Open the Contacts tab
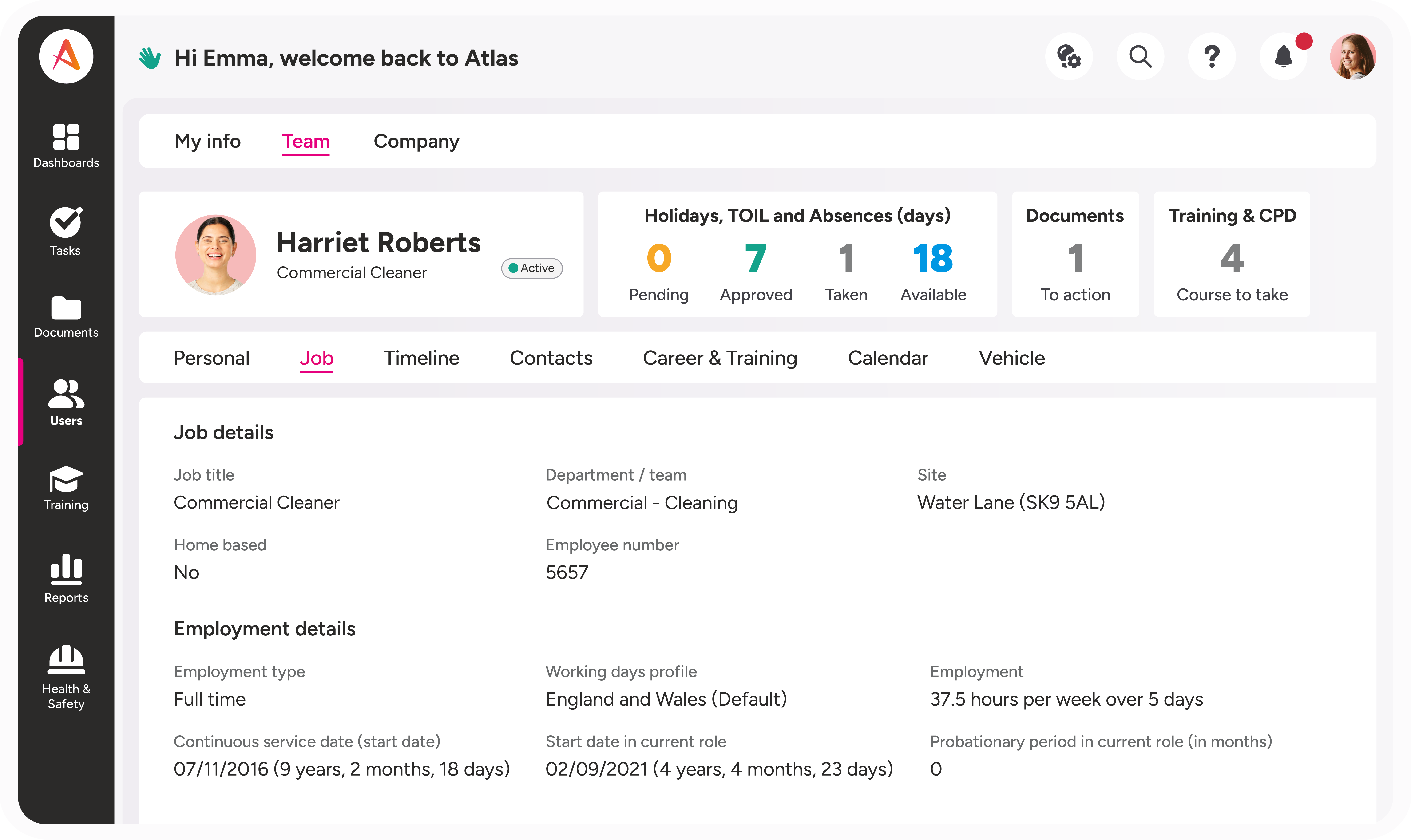This screenshot has height=840, width=1411. pos(551,358)
